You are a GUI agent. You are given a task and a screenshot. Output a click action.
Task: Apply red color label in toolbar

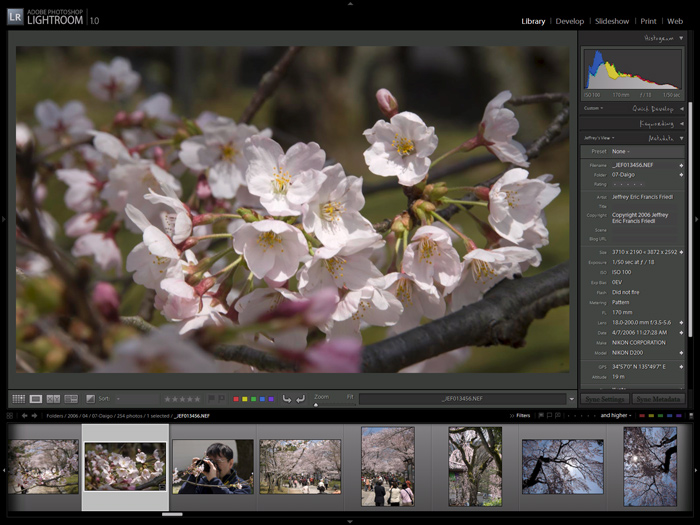click(x=236, y=399)
